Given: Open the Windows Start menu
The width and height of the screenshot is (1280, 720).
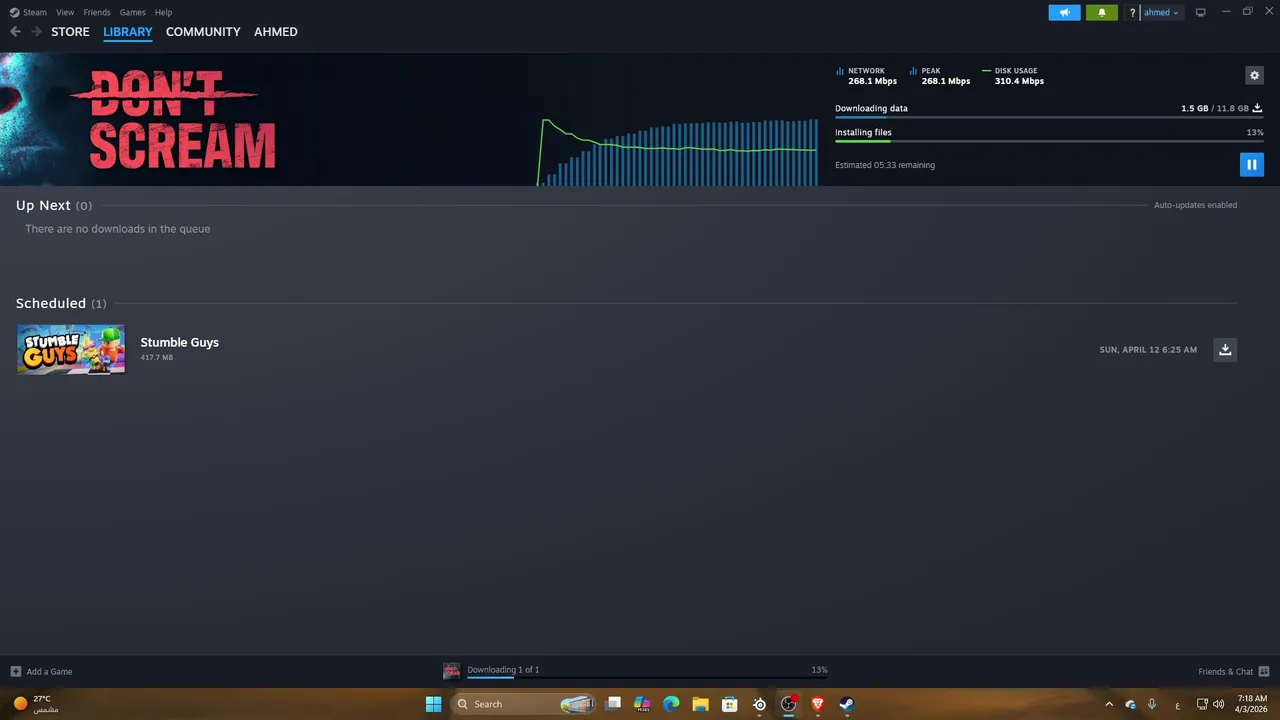Looking at the screenshot, I should pyautogui.click(x=433, y=704).
